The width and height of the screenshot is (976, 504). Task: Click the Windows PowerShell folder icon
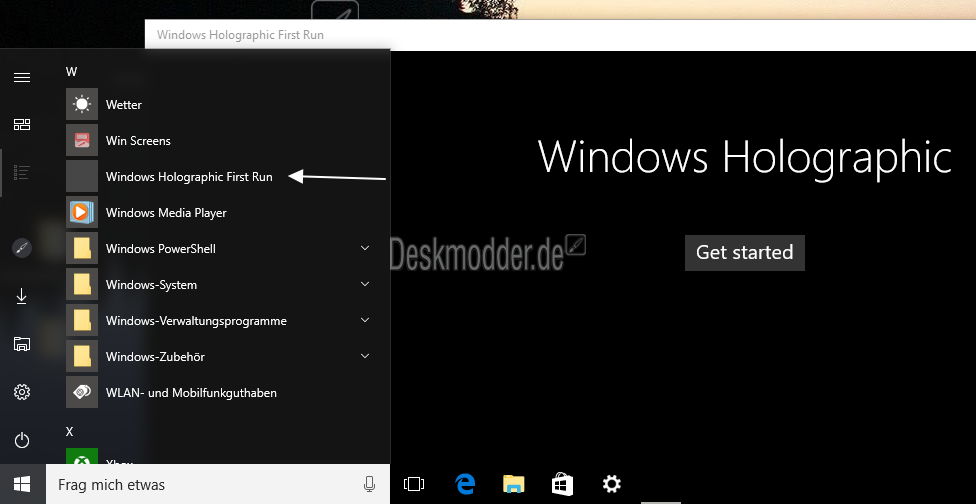(x=82, y=248)
